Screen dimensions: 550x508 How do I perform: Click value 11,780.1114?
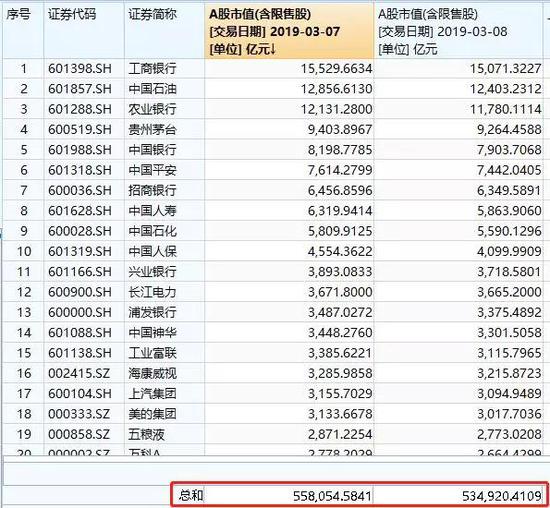[x=505, y=109]
